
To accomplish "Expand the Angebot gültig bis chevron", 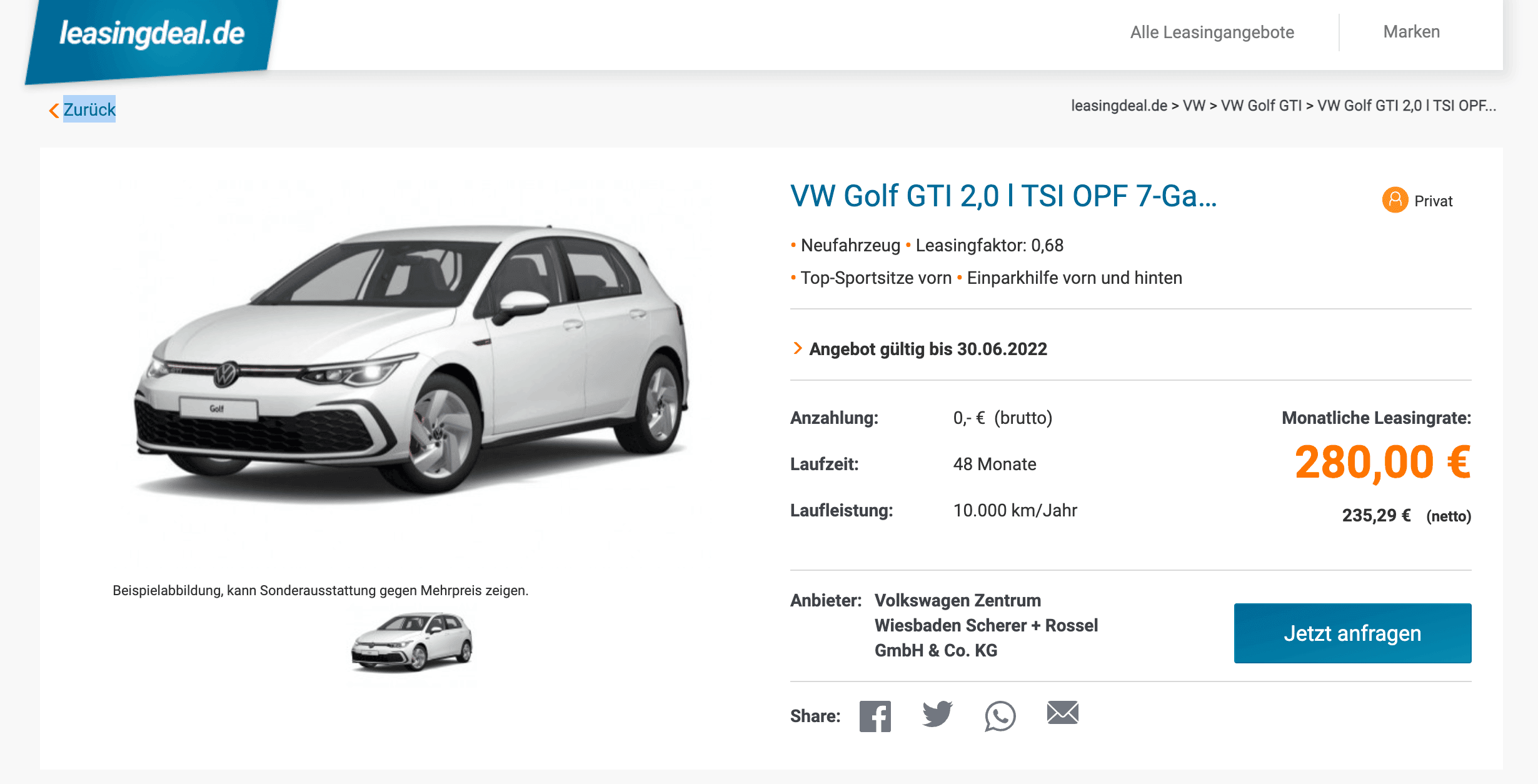I will click(797, 348).
